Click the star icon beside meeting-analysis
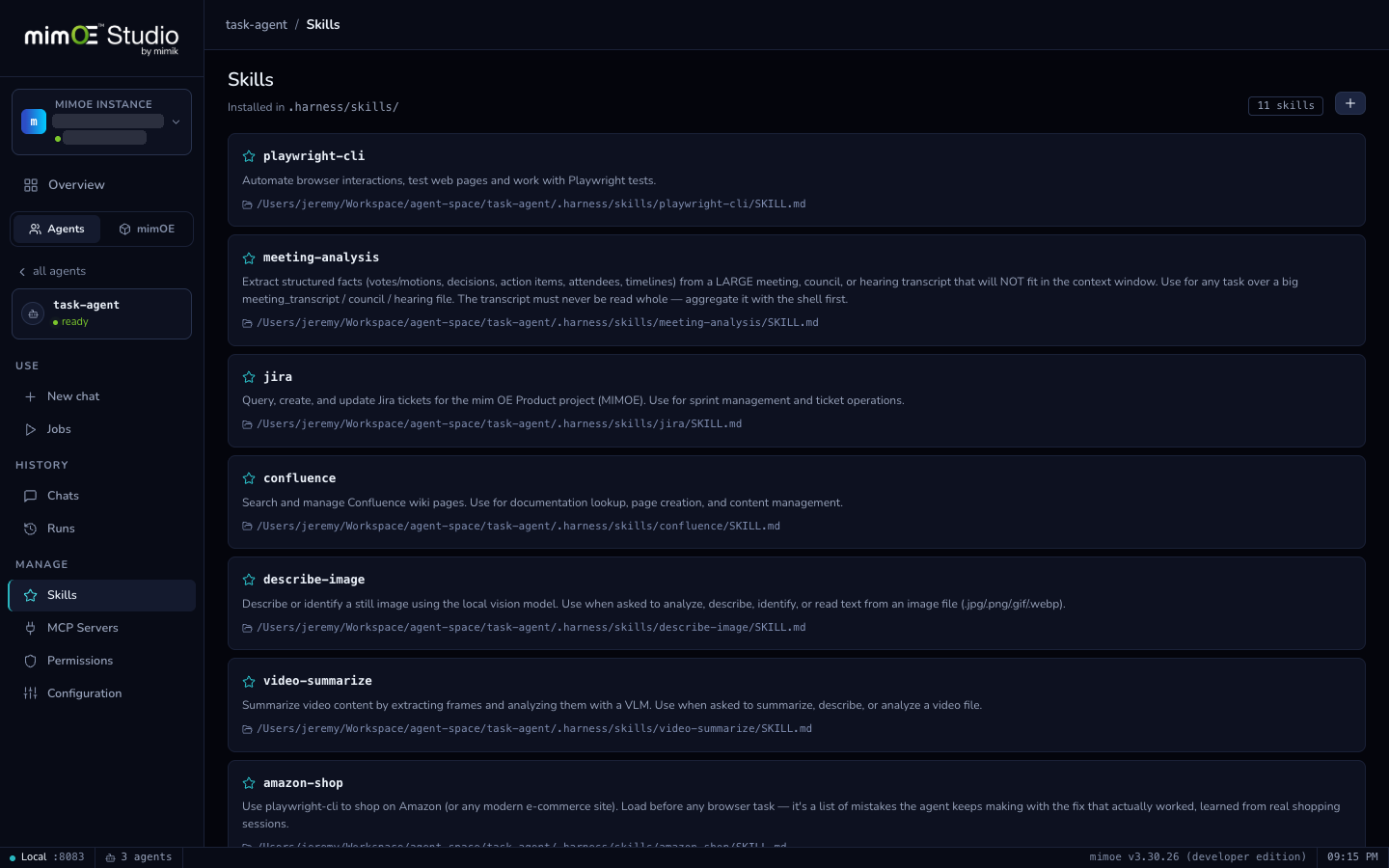 click(249, 258)
